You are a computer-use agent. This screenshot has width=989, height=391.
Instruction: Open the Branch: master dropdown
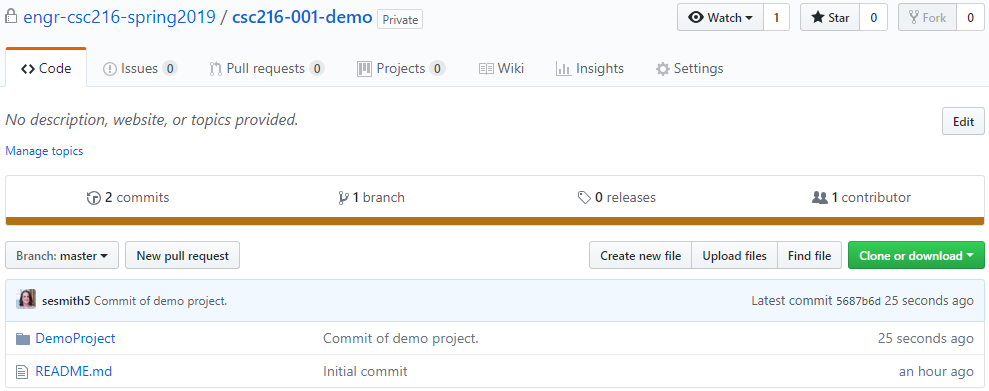click(62, 255)
